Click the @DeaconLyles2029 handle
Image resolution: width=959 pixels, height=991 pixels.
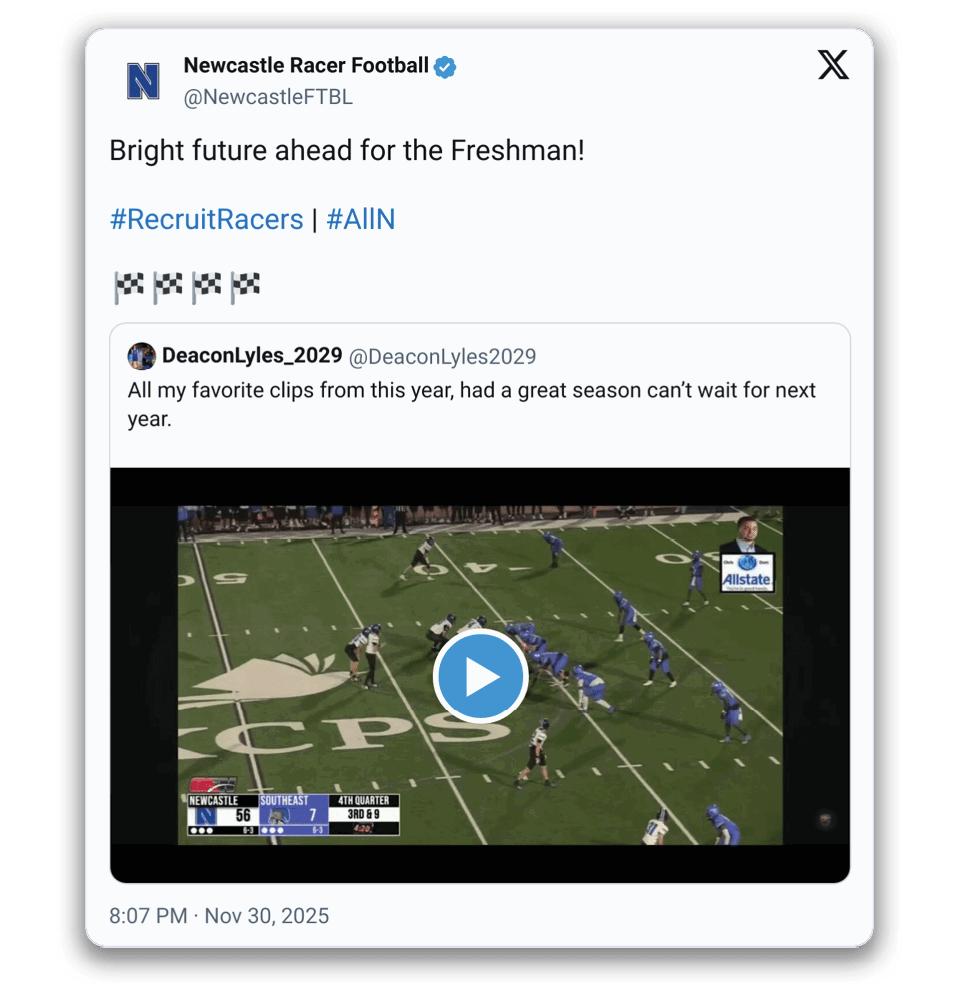tap(442, 356)
